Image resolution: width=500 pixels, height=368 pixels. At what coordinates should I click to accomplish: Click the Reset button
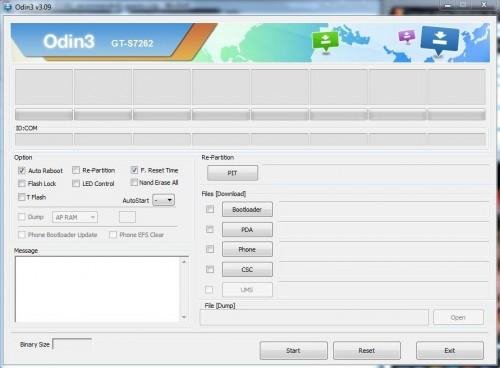367,350
